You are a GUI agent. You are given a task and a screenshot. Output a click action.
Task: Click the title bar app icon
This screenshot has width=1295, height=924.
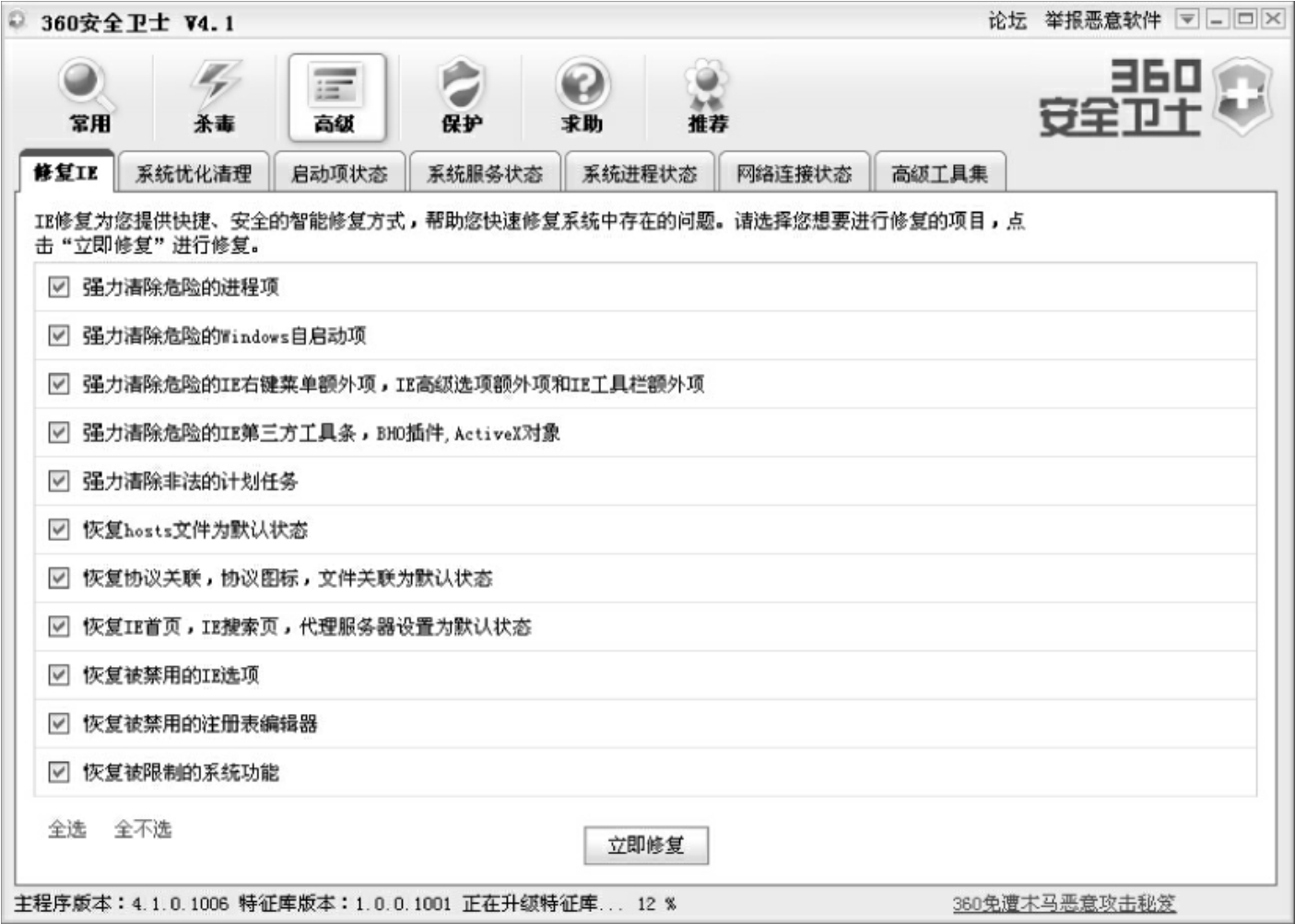pos(18,21)
